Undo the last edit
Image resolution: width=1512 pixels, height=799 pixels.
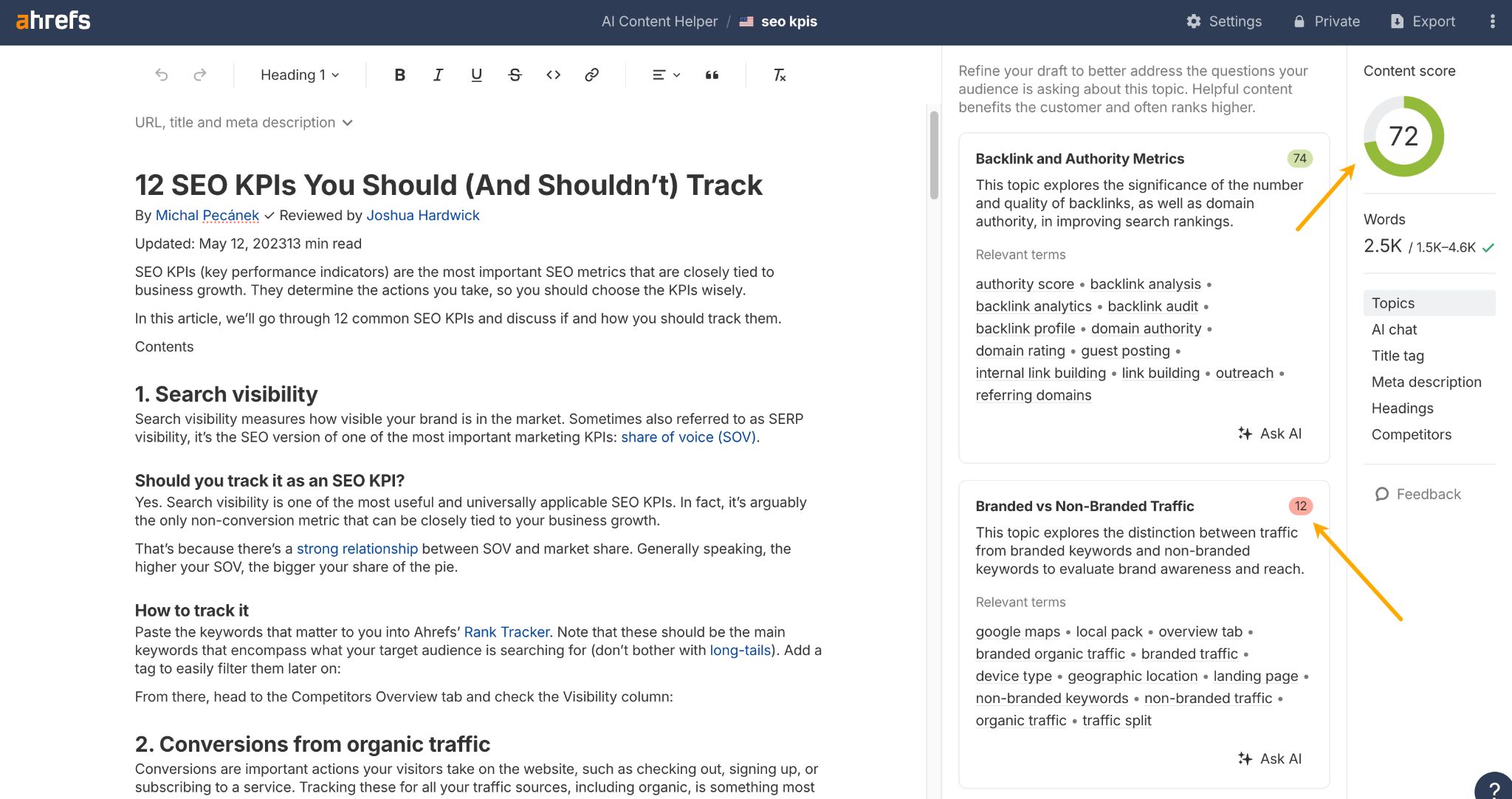[x=162, y=74]
